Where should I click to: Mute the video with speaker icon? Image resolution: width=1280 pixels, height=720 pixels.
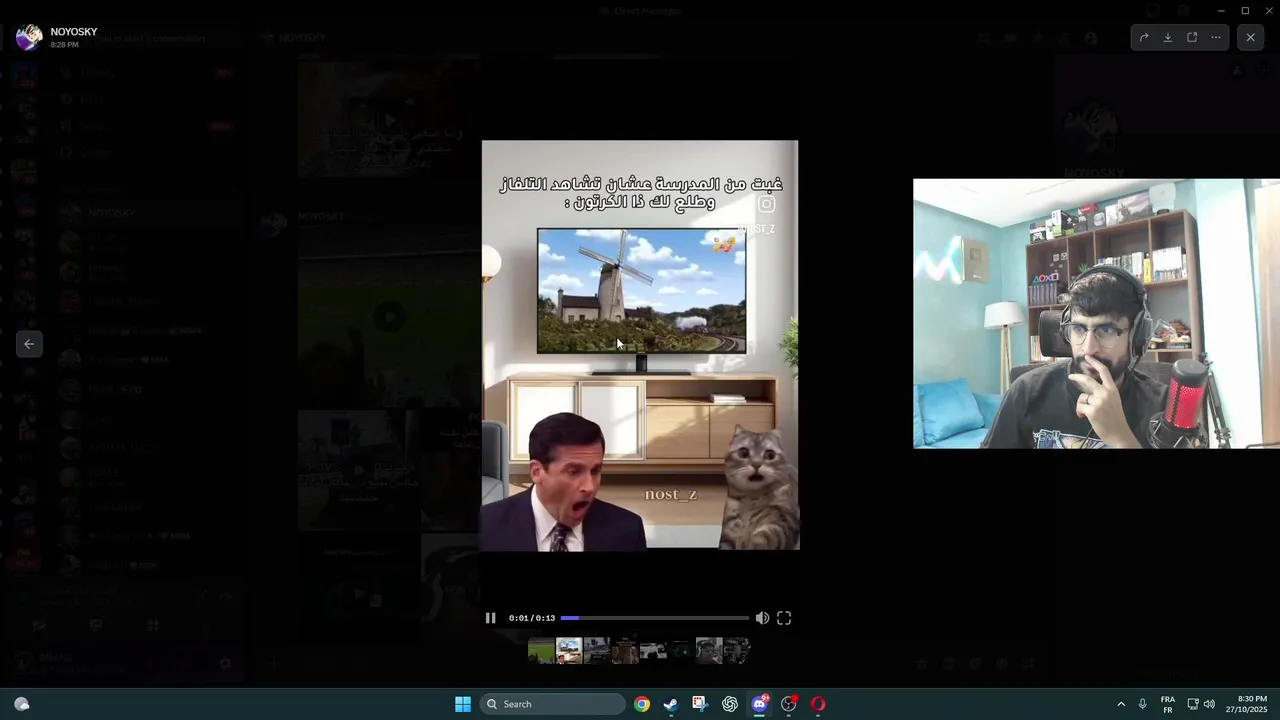[x=762, y=618]
